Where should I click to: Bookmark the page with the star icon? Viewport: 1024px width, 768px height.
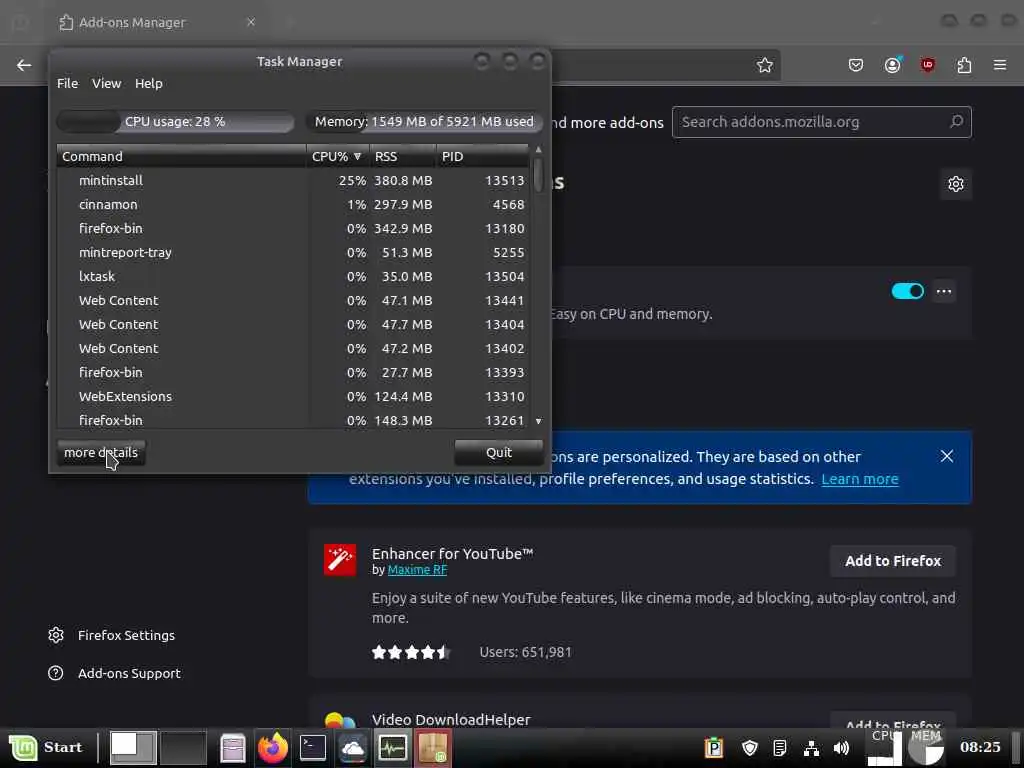765,65
